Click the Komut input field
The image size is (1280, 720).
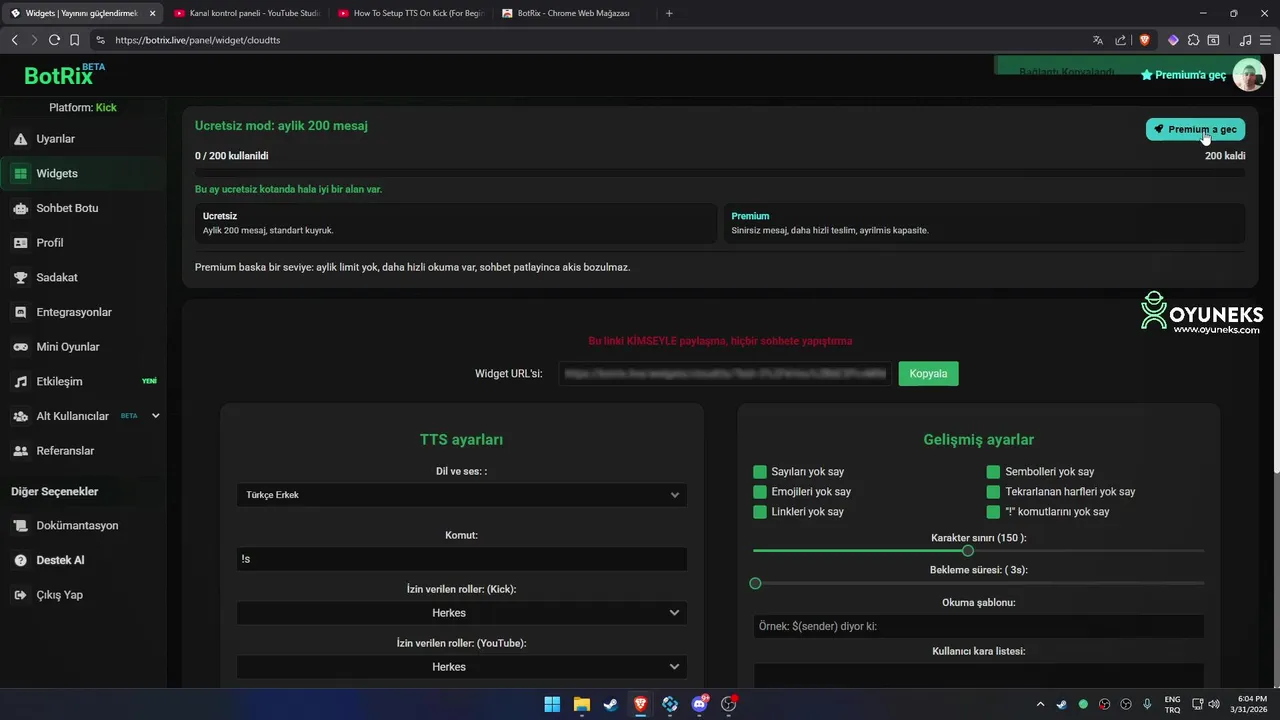(462, 559)
